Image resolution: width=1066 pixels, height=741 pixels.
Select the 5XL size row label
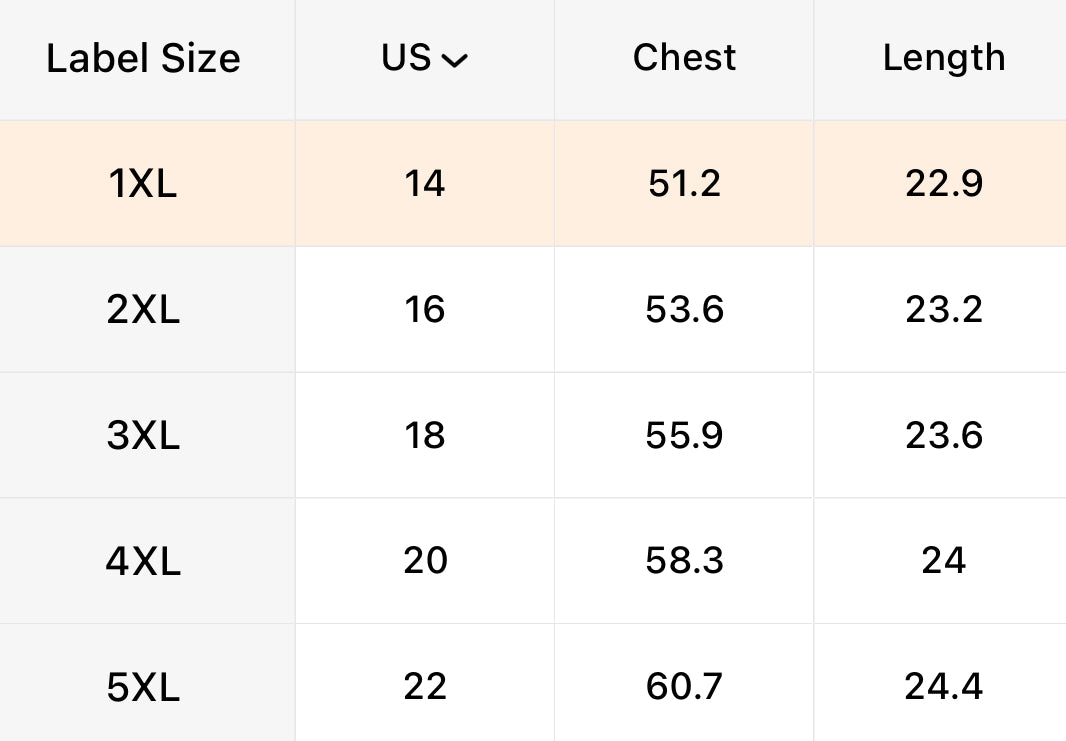point(143,687)
